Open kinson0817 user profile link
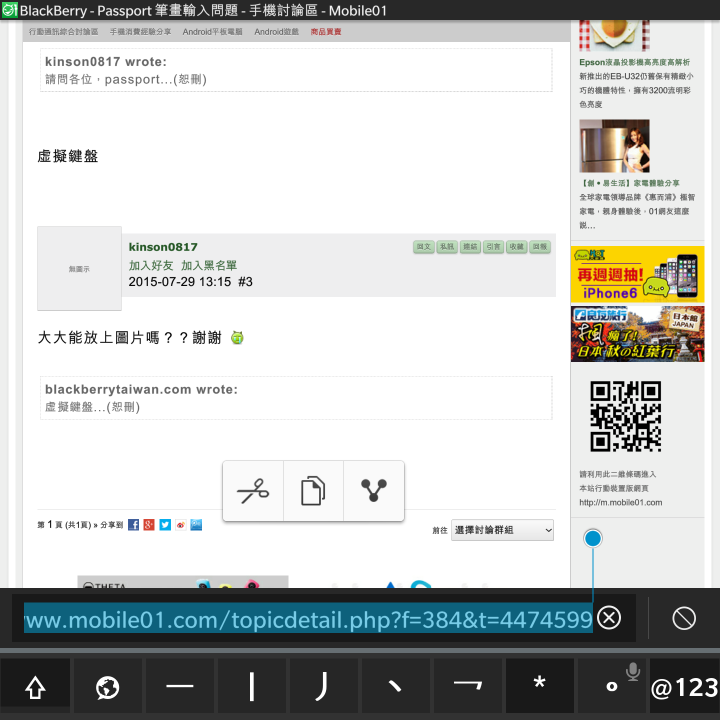Screen dimensions: 720x720 [x=163, y=247]
